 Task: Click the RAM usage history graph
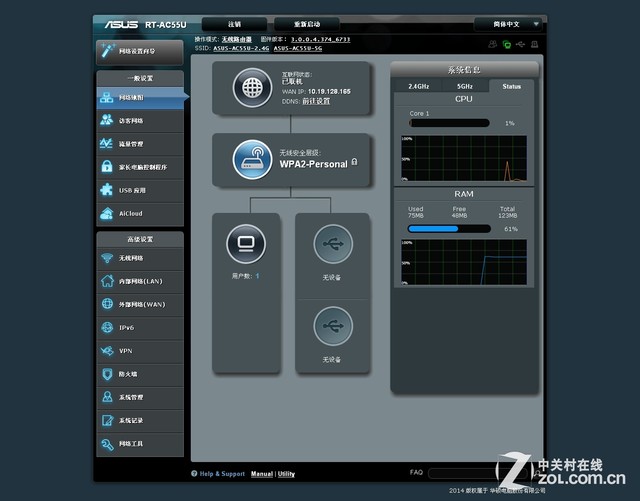pos(464,262)
